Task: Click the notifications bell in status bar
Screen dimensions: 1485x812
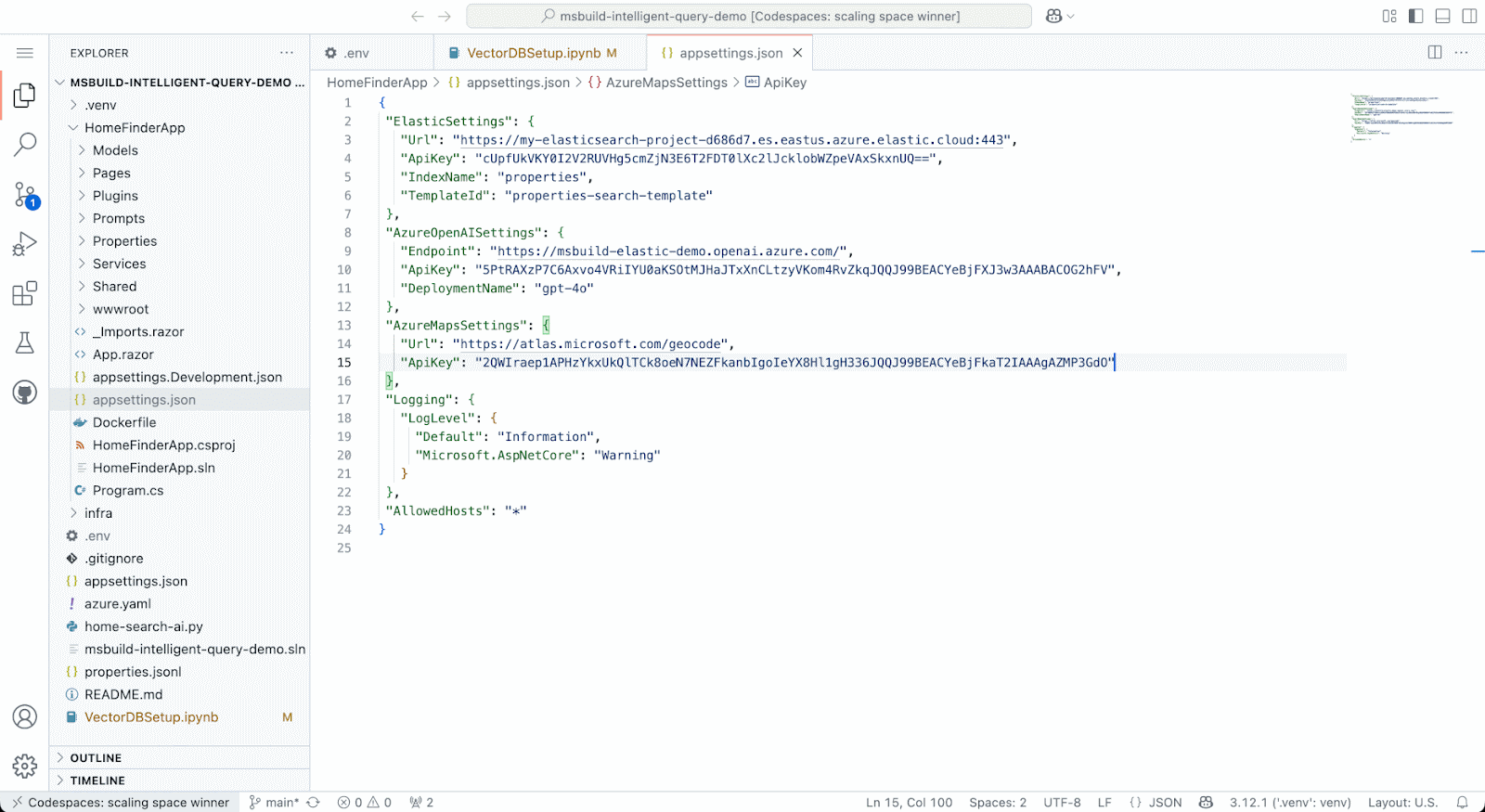Action: tap(1462, 803)
